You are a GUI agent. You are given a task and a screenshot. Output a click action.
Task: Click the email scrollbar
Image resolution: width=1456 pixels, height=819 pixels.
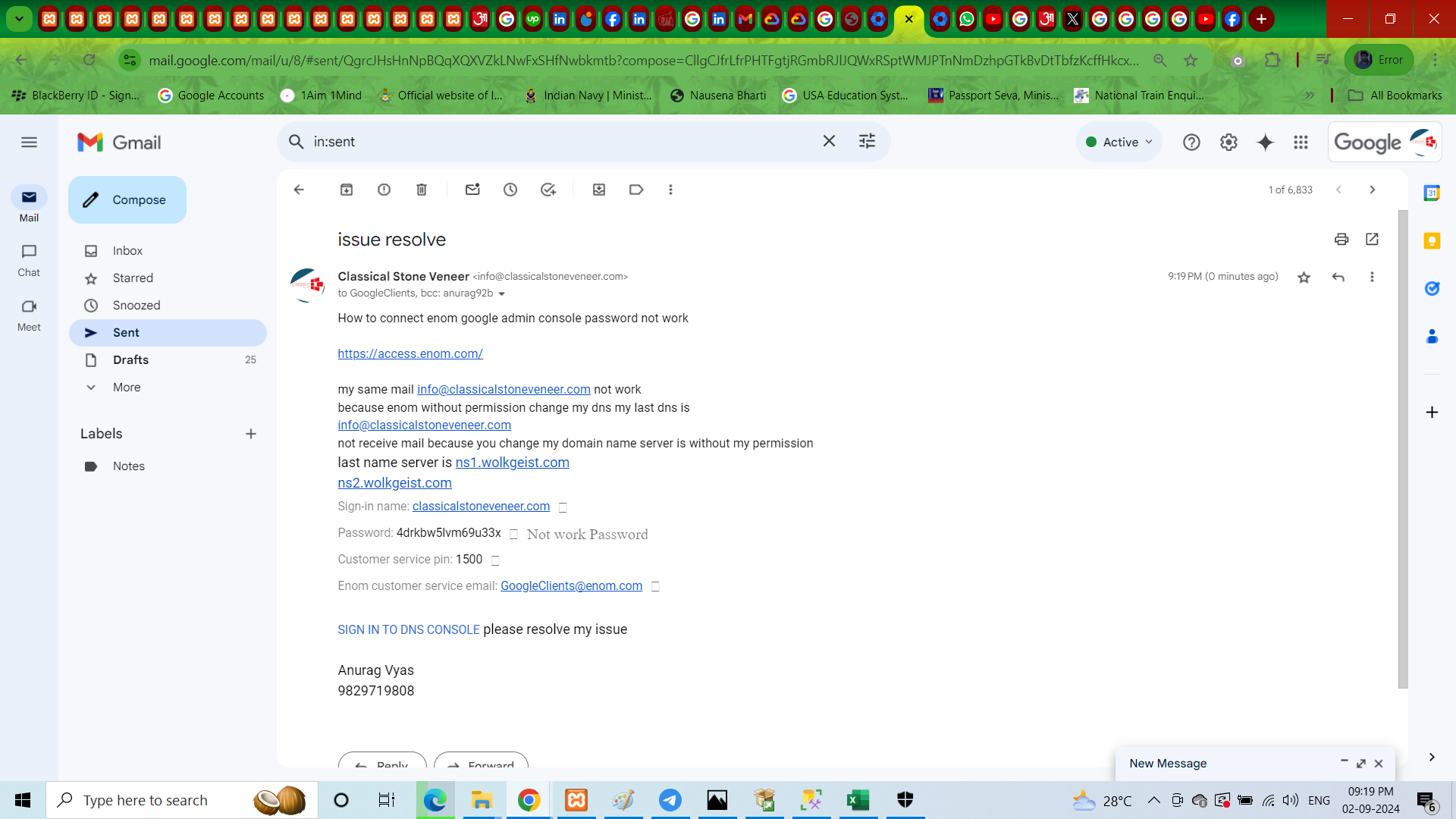(1403, 447)
